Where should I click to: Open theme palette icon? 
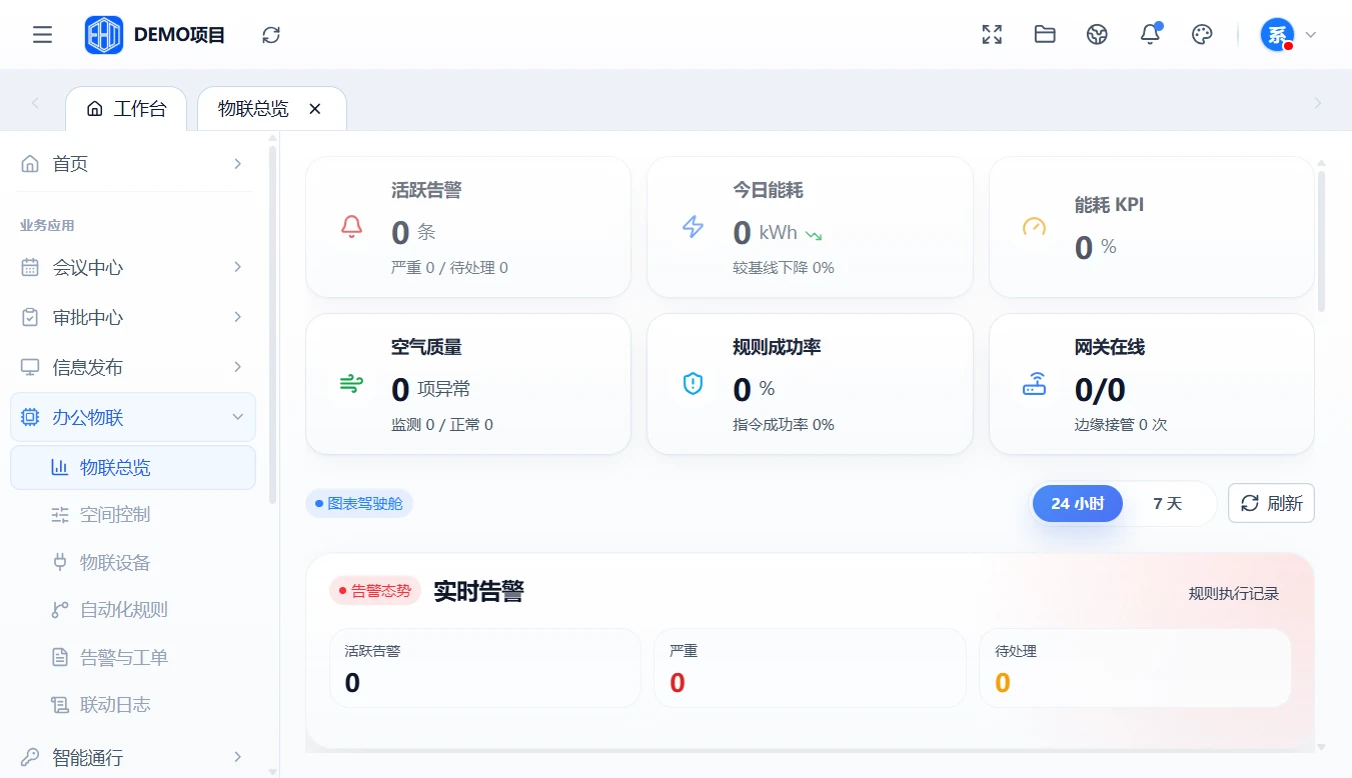coord(1202,35)
